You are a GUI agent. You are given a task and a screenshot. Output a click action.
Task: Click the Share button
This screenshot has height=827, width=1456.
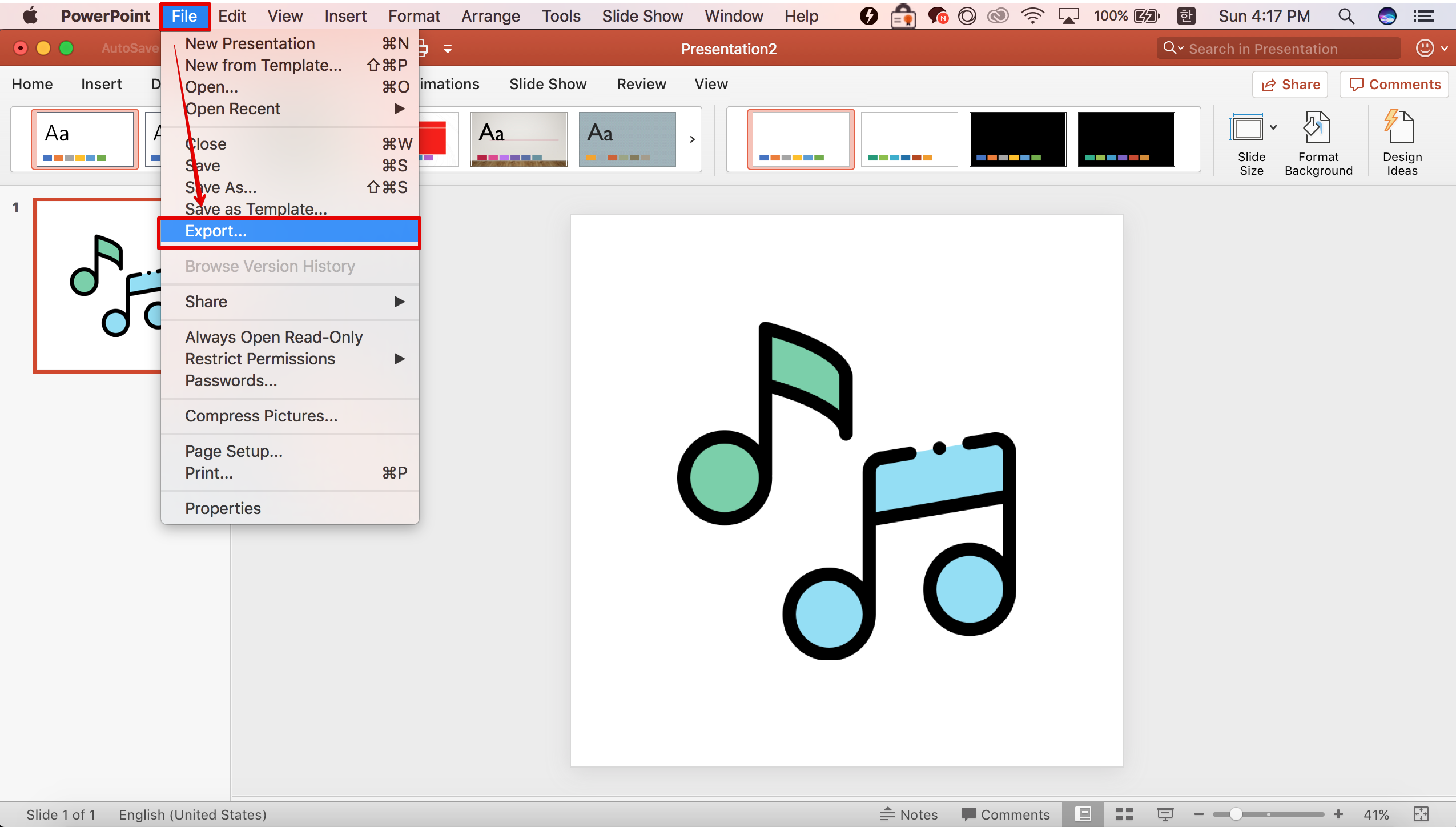[x=1290, y=85]
